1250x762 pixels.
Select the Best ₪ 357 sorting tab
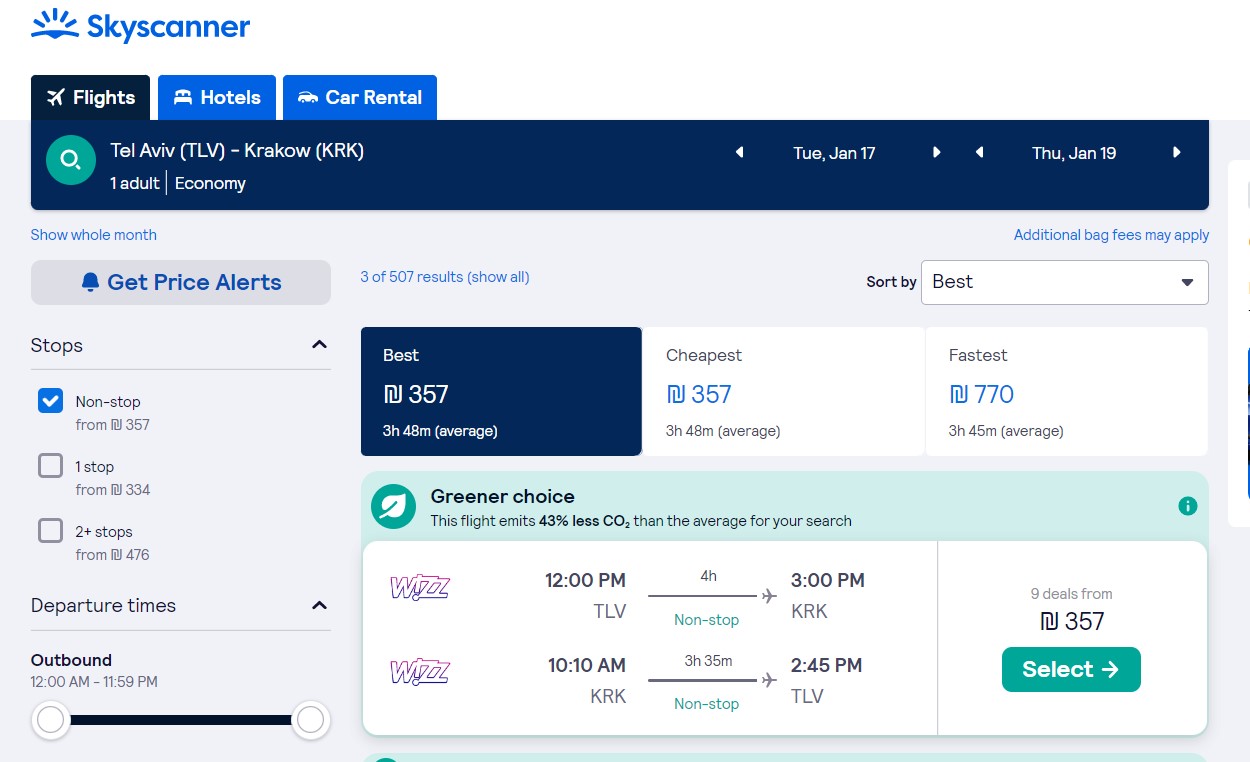pyautogui.click(x=501, y=391)
